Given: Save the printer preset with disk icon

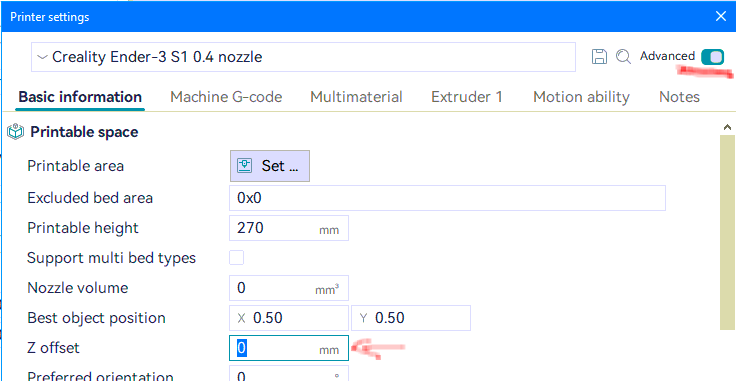Looking at the screenshot, I should (x=599, y=57).
